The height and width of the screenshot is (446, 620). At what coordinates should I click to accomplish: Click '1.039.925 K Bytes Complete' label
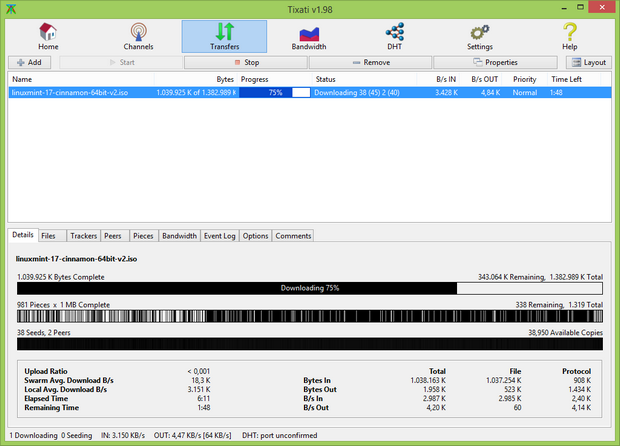60,277
